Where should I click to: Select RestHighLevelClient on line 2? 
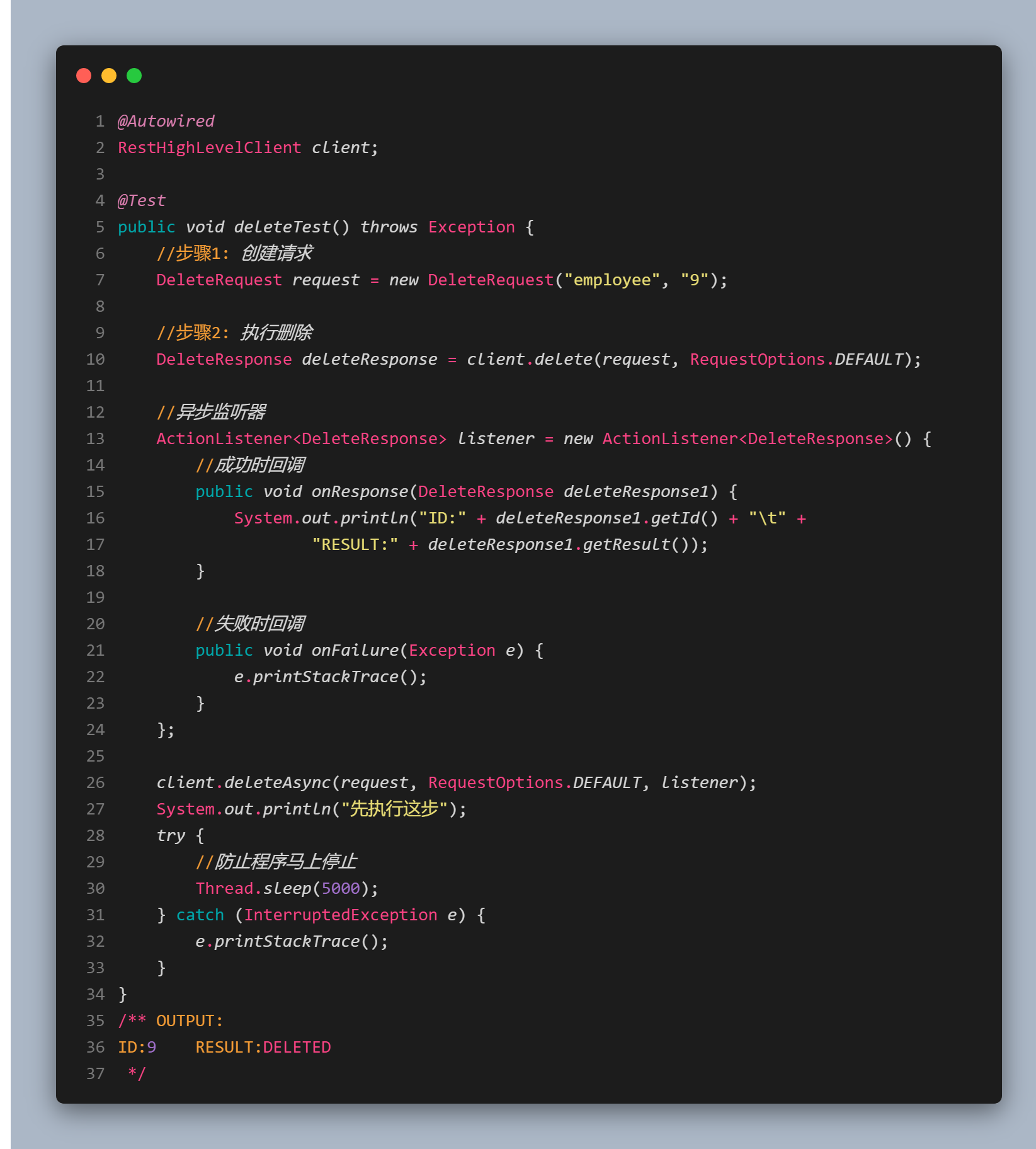[x=210, y=147]
